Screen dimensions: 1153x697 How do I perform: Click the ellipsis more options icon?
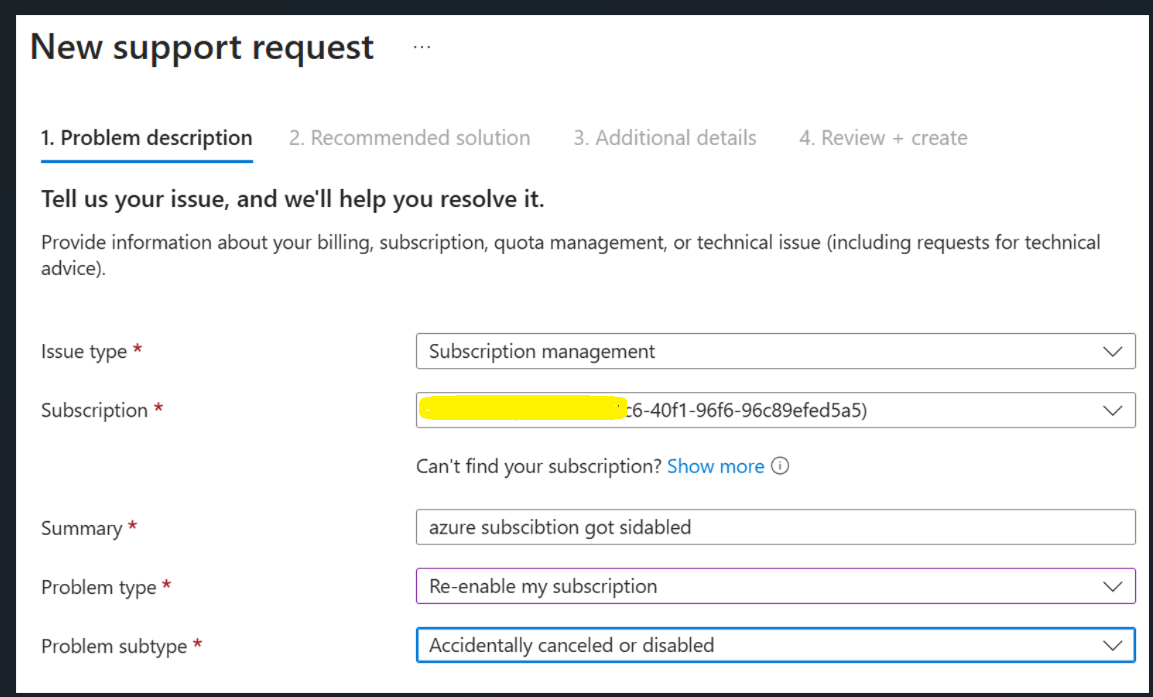[x=422, y=47]
